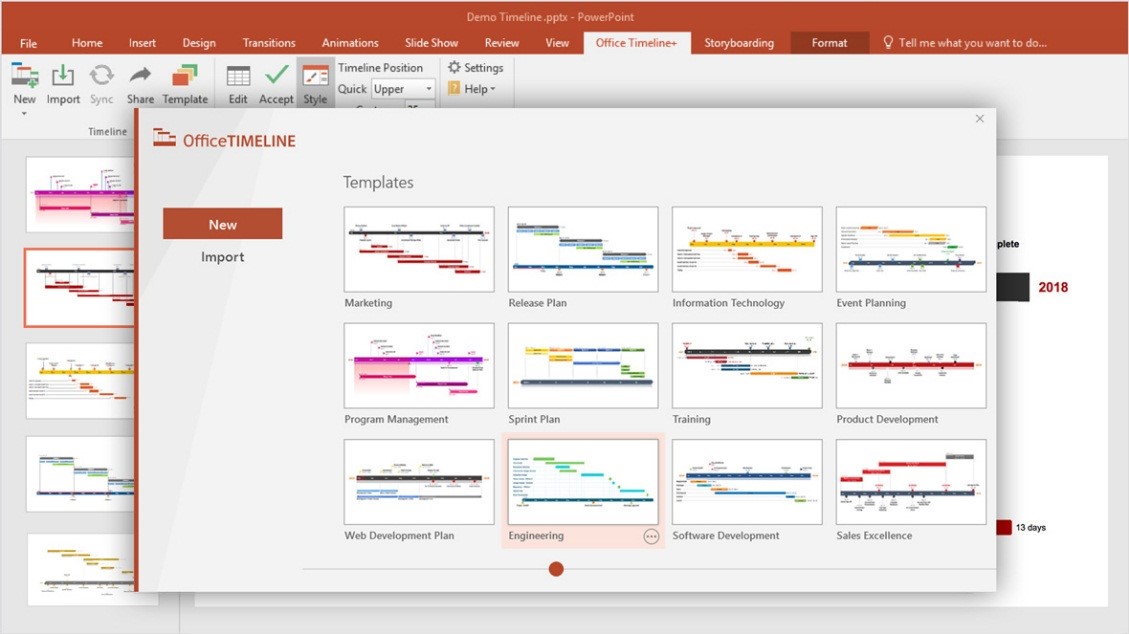Image resolution: width=1129 pixels, height=634 pixels.
Task: Select the Office Timeline+ tab
Action: 637,43
